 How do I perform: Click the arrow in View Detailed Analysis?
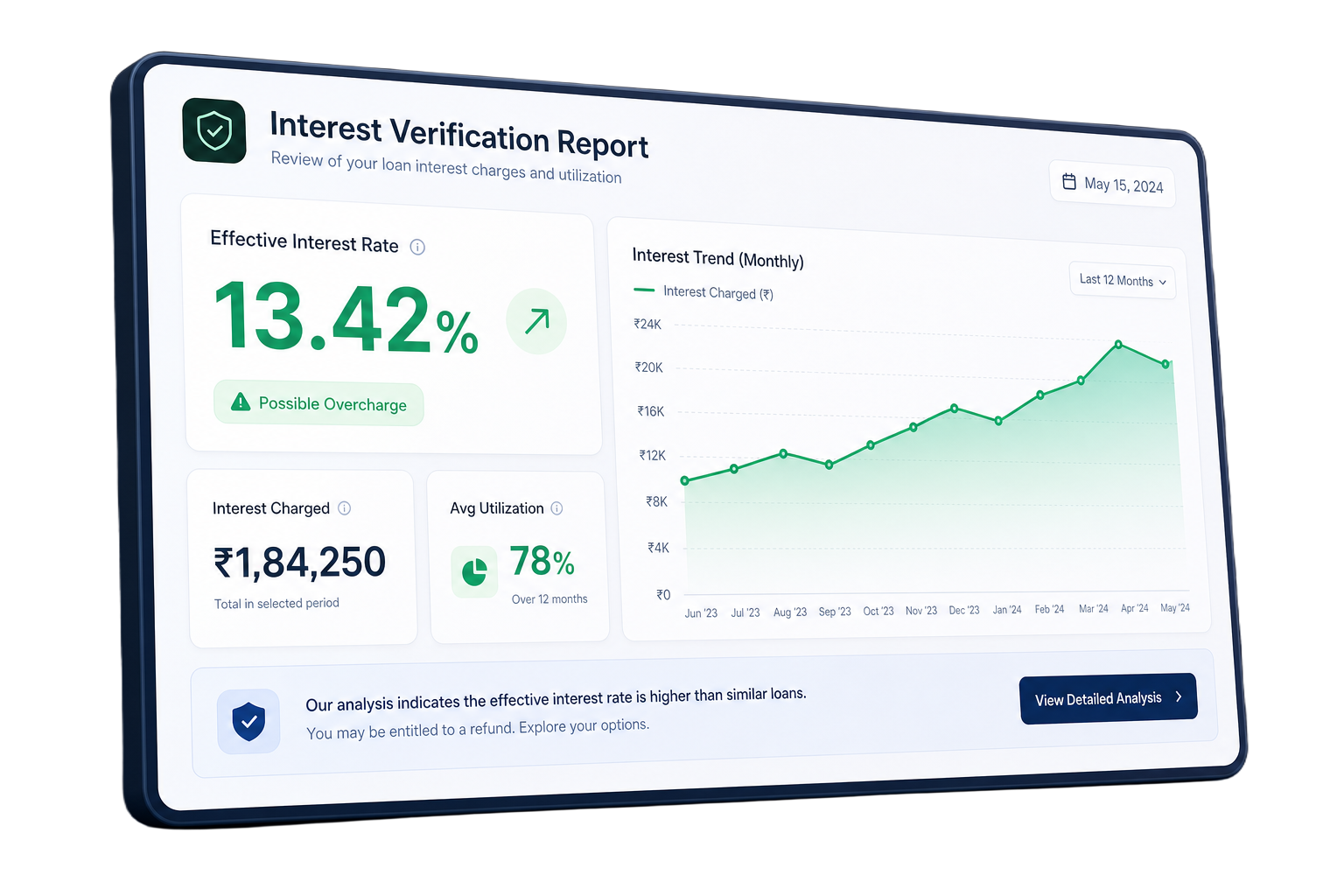(x=1179, y=696)
